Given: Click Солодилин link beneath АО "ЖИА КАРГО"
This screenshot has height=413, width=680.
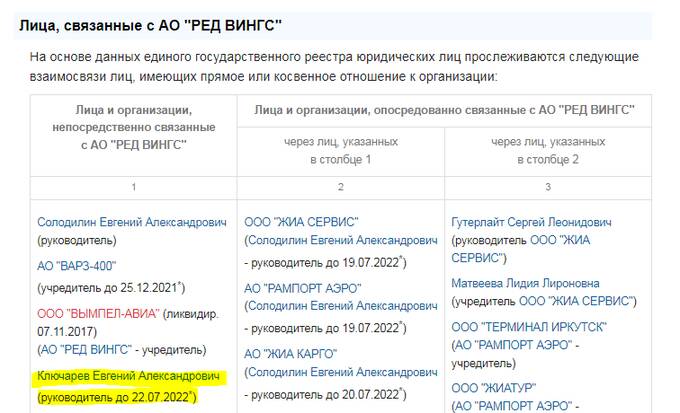Looking at the screenshot, I should pyautogui.click(x=343, y=372).
